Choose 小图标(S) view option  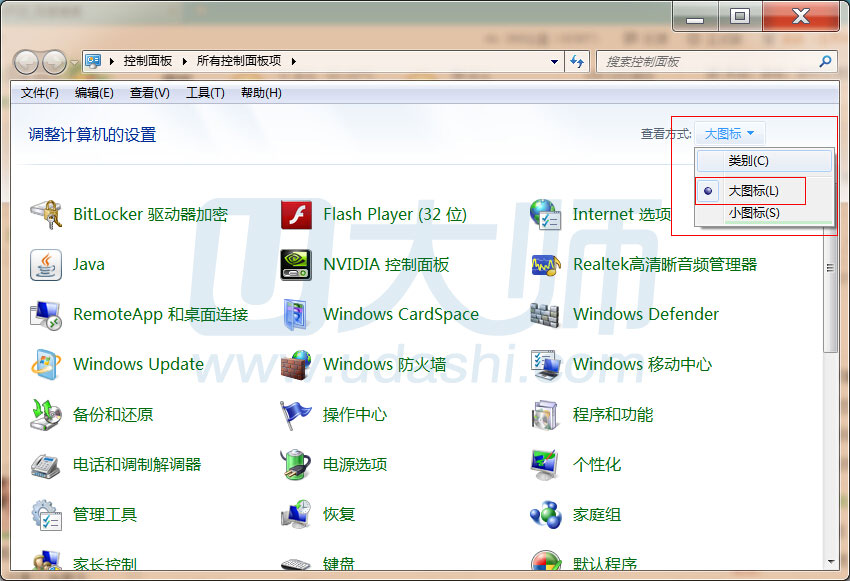tap(753, 213)
